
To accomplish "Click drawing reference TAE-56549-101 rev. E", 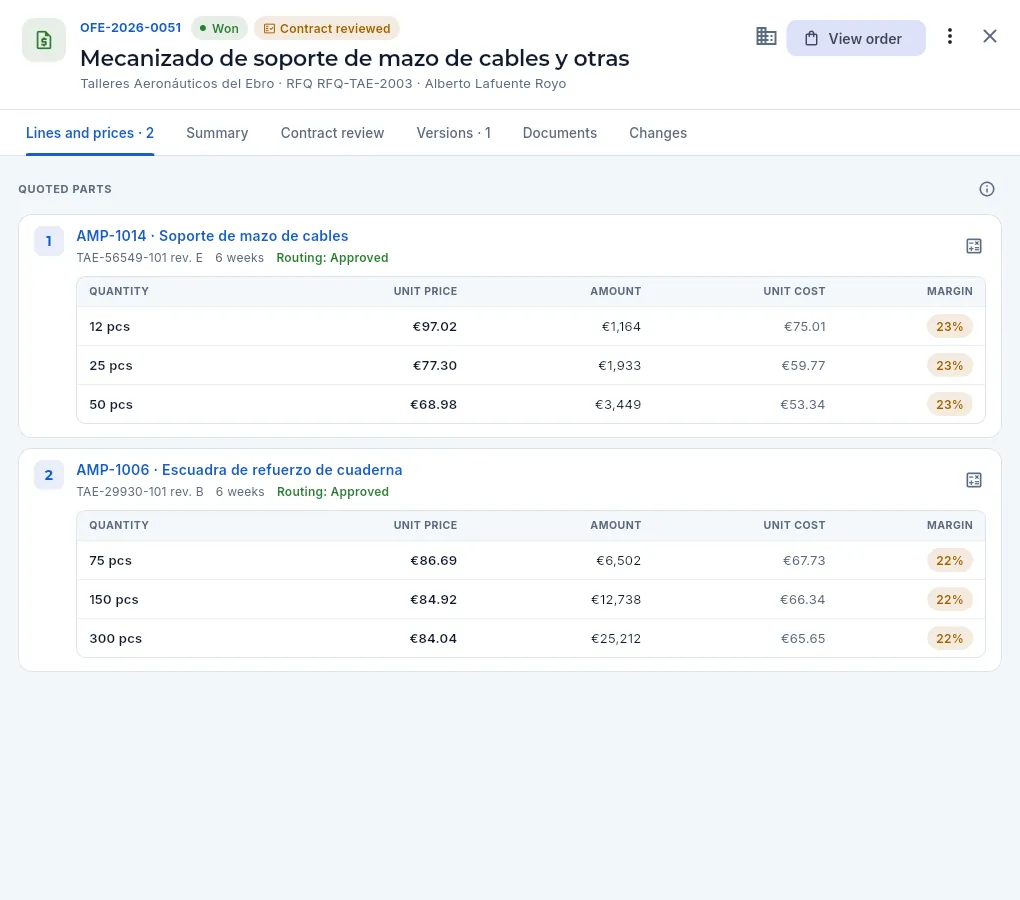I will click(x=140, y=258).
